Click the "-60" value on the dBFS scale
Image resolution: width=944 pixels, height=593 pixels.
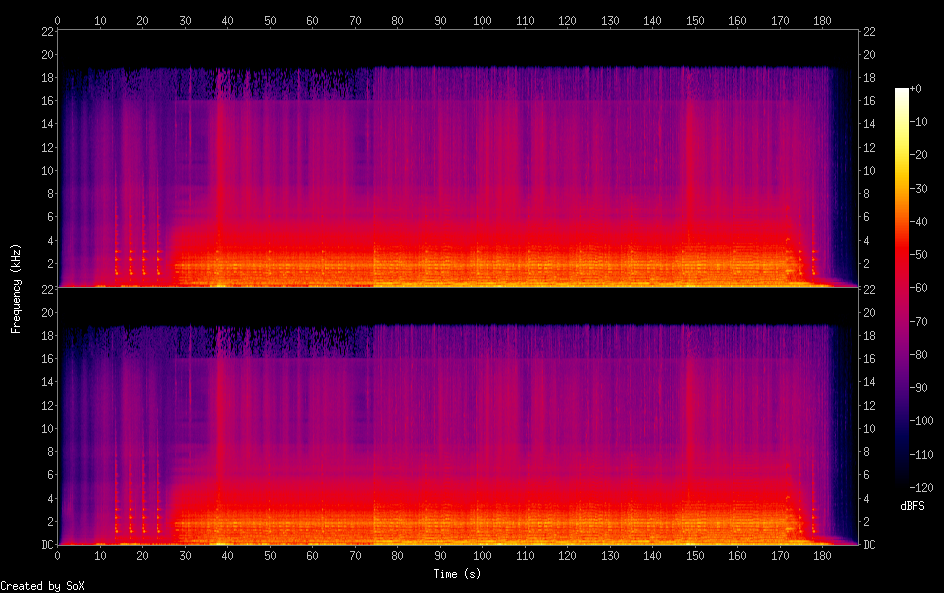point(919,288)
